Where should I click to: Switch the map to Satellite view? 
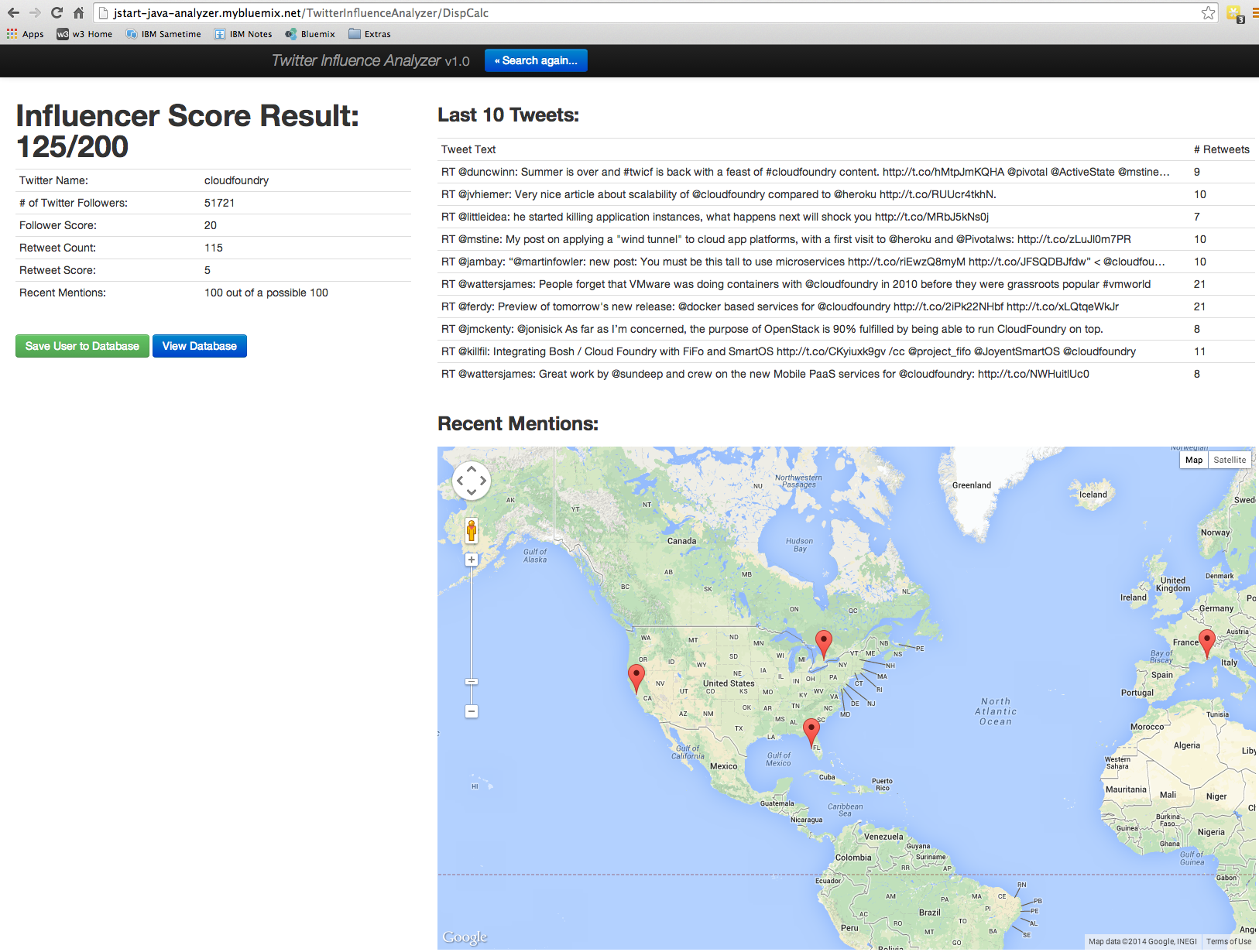(1230, 460)
